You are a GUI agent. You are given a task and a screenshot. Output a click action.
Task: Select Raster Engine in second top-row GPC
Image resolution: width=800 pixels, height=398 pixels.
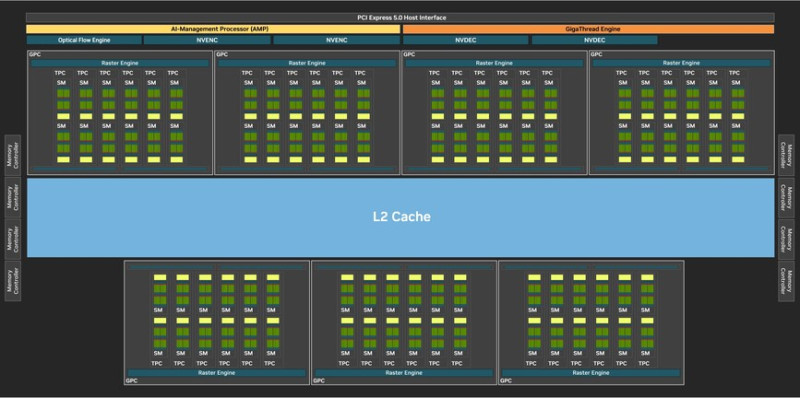(x=307, y=63)
